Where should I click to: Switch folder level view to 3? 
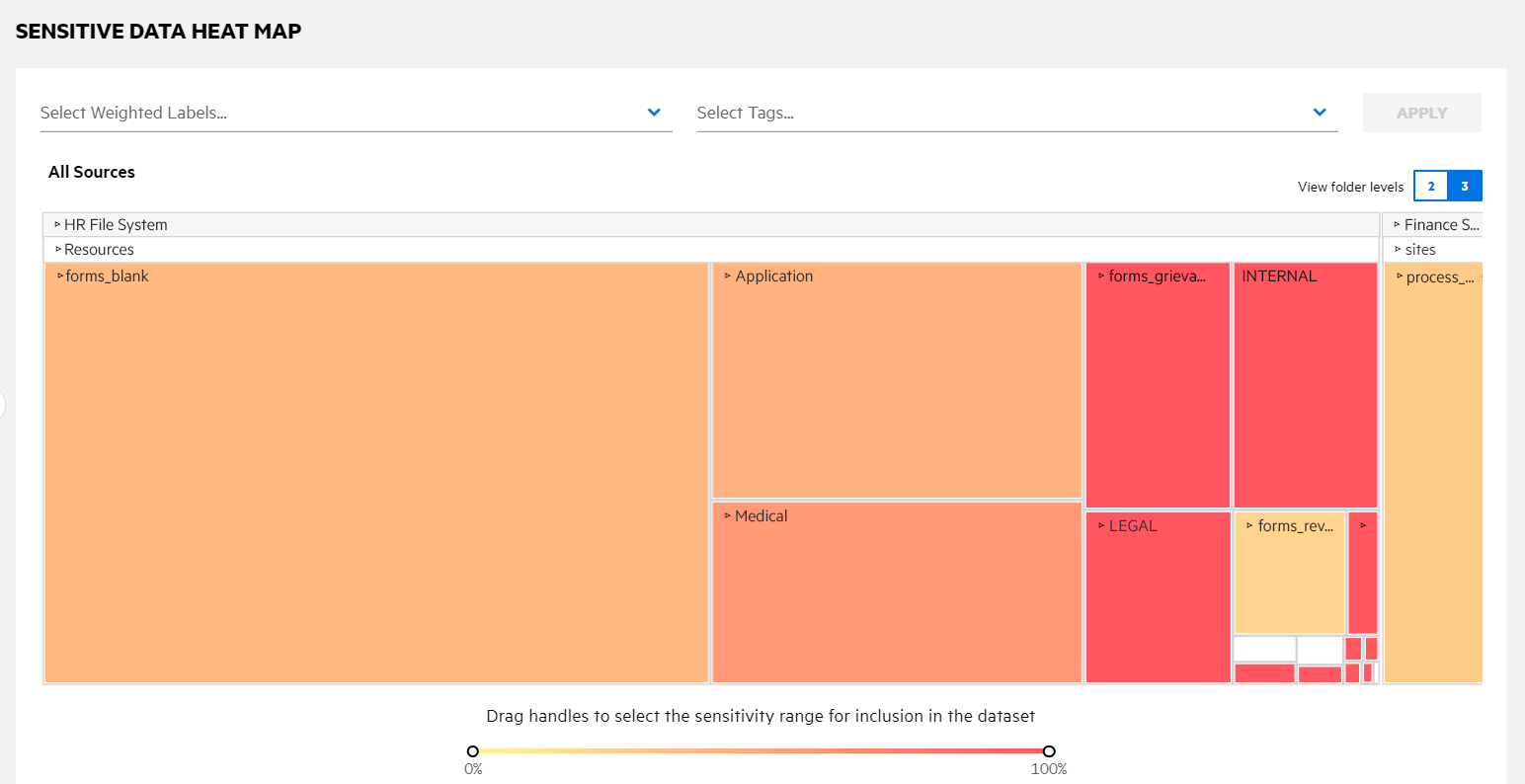click(1465, 186)
